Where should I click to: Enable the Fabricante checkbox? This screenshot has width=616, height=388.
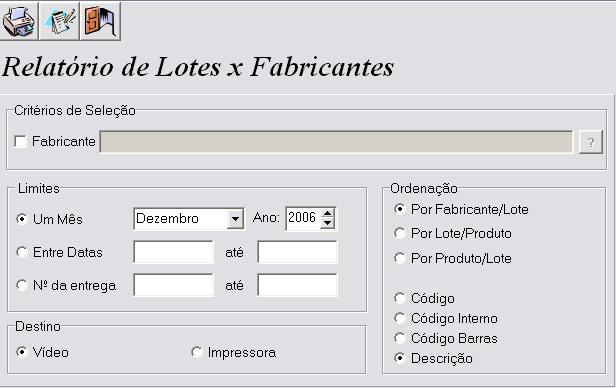(x=20, y=141)
